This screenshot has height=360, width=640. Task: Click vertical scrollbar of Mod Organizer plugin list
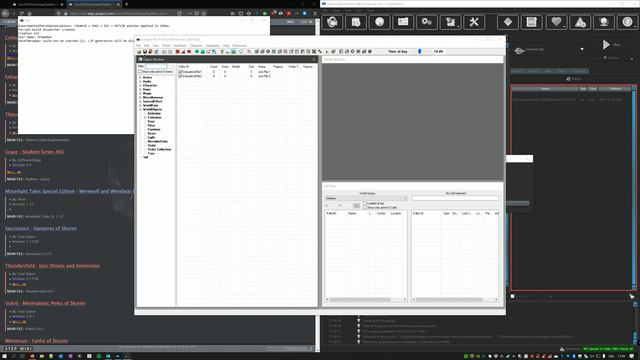pyautogui.click(x=634, y=188)
